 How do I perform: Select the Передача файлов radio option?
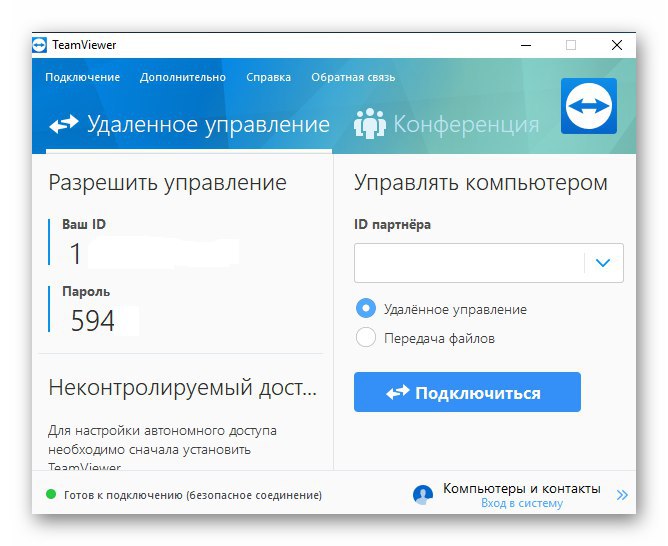[x=366, y=337]
